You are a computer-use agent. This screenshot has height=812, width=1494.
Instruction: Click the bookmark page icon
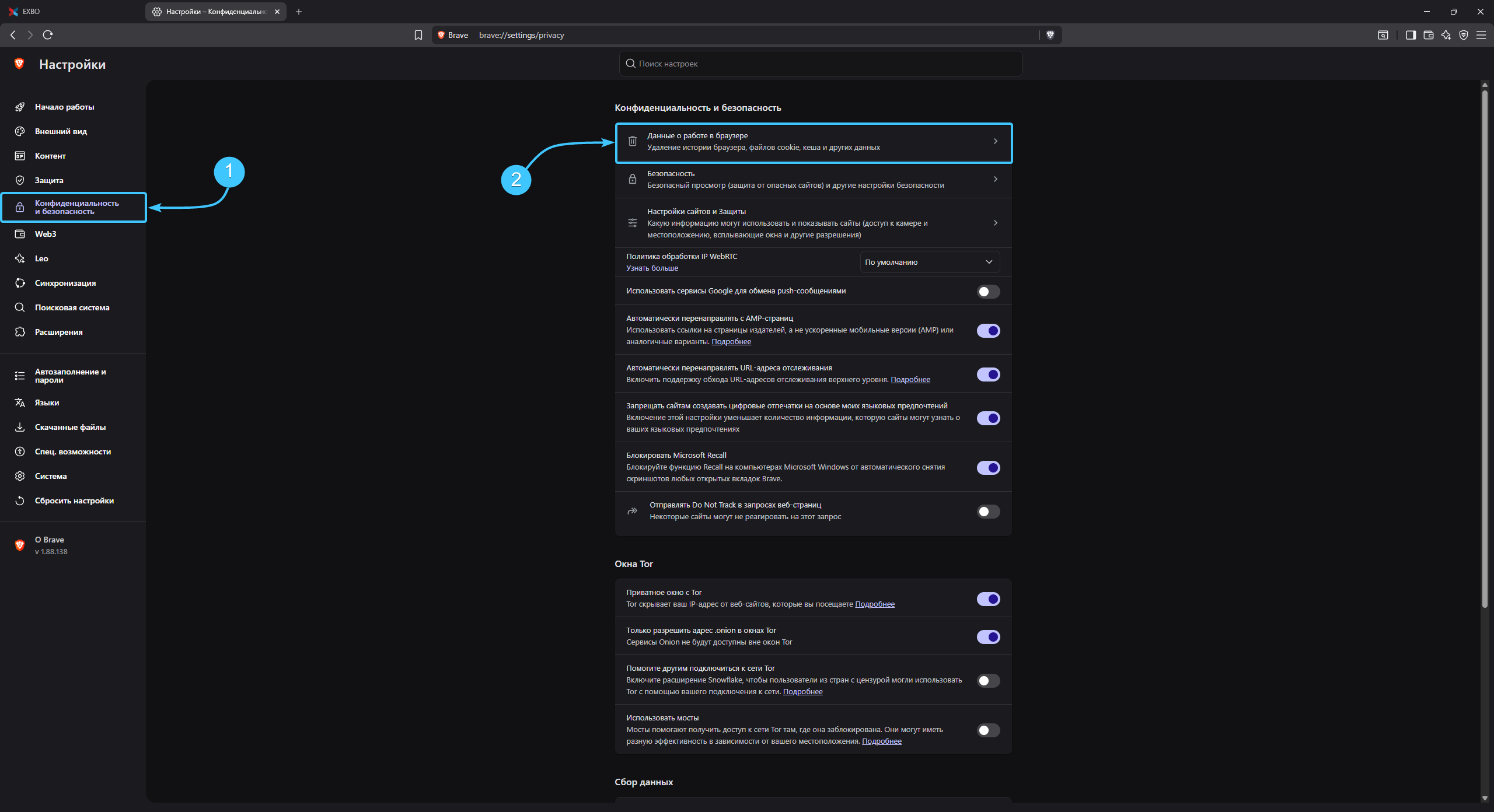click(418, 35)
